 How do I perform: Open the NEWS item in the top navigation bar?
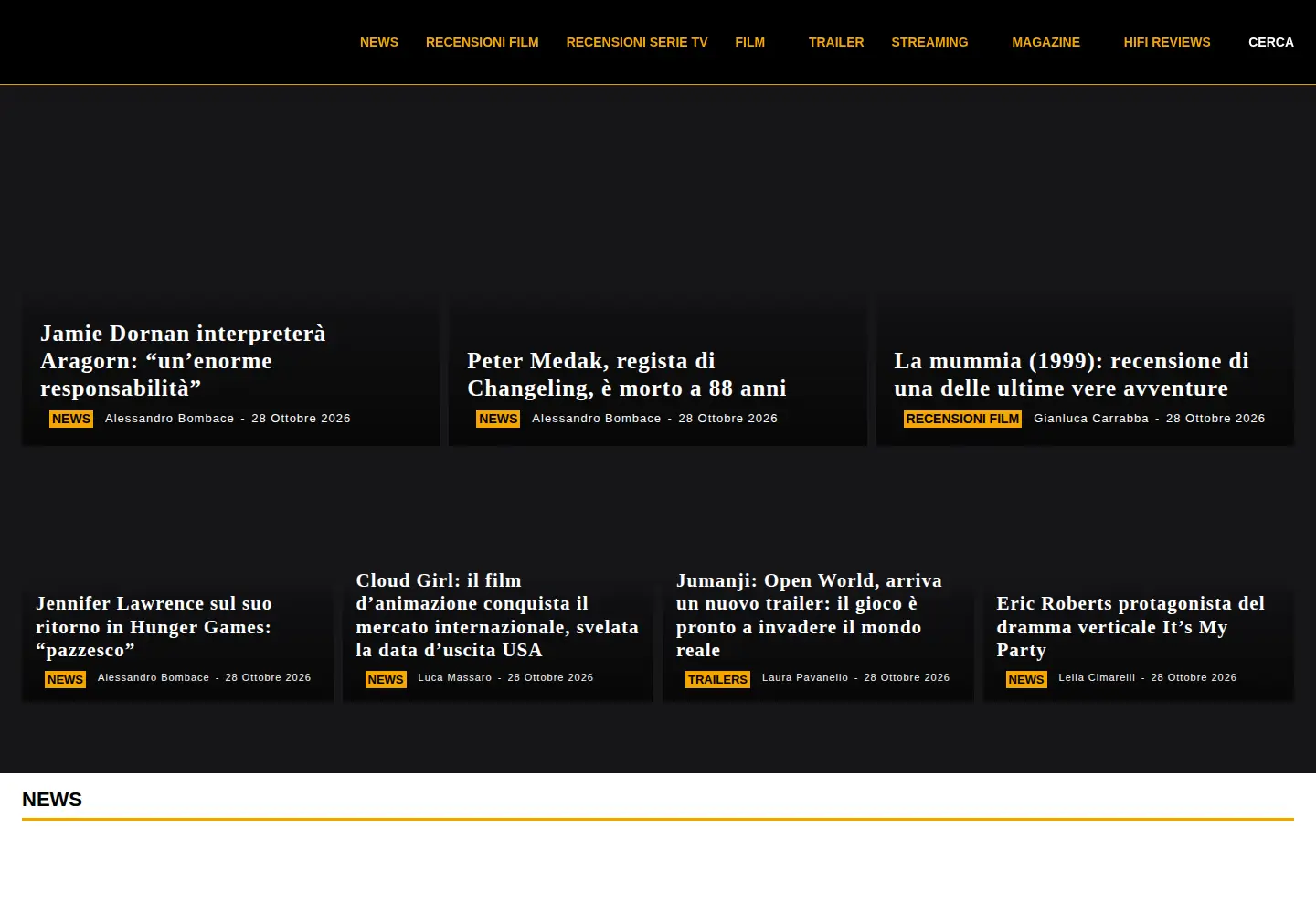tap(379, 42)
